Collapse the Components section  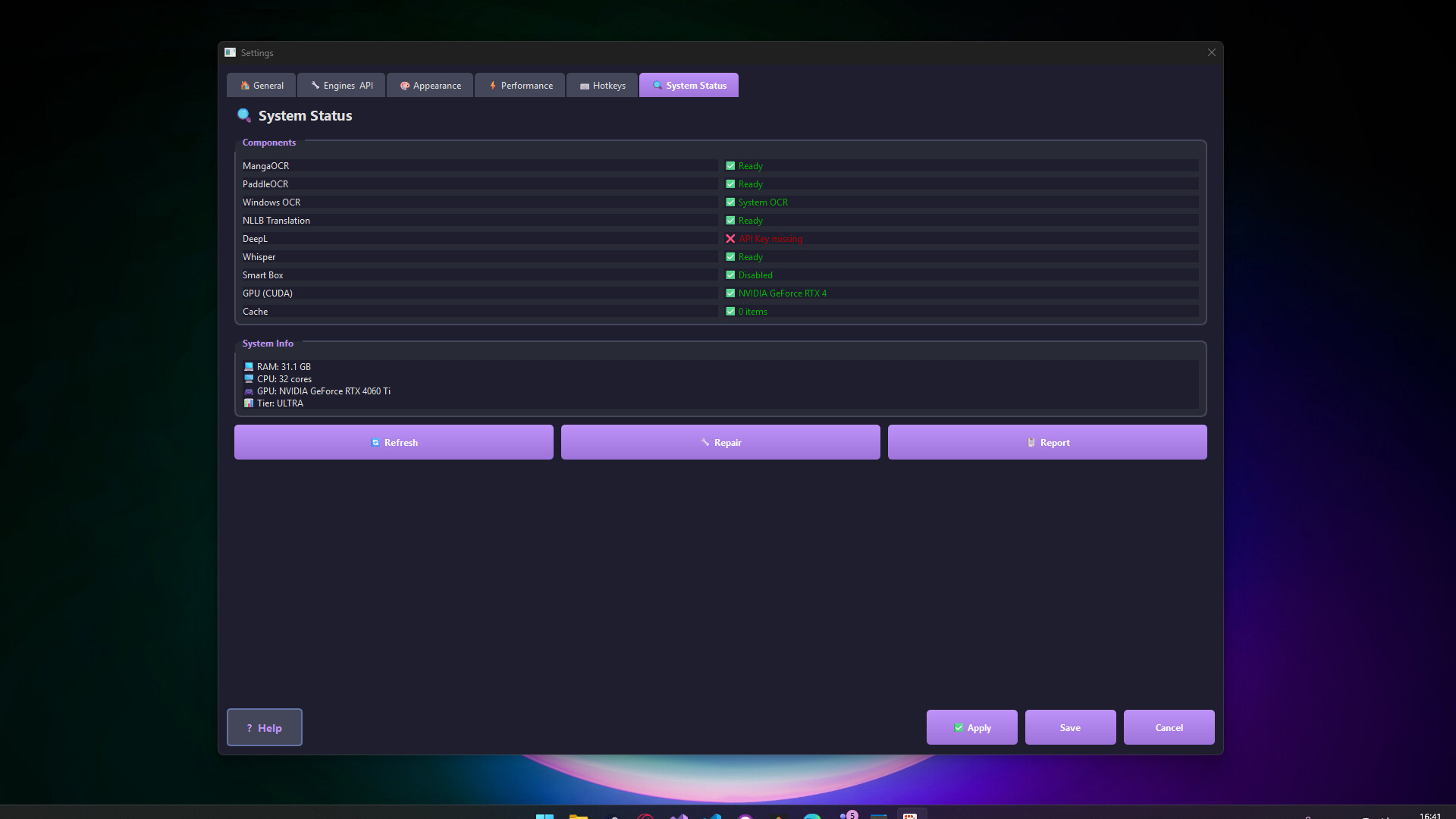click(269, 142)
